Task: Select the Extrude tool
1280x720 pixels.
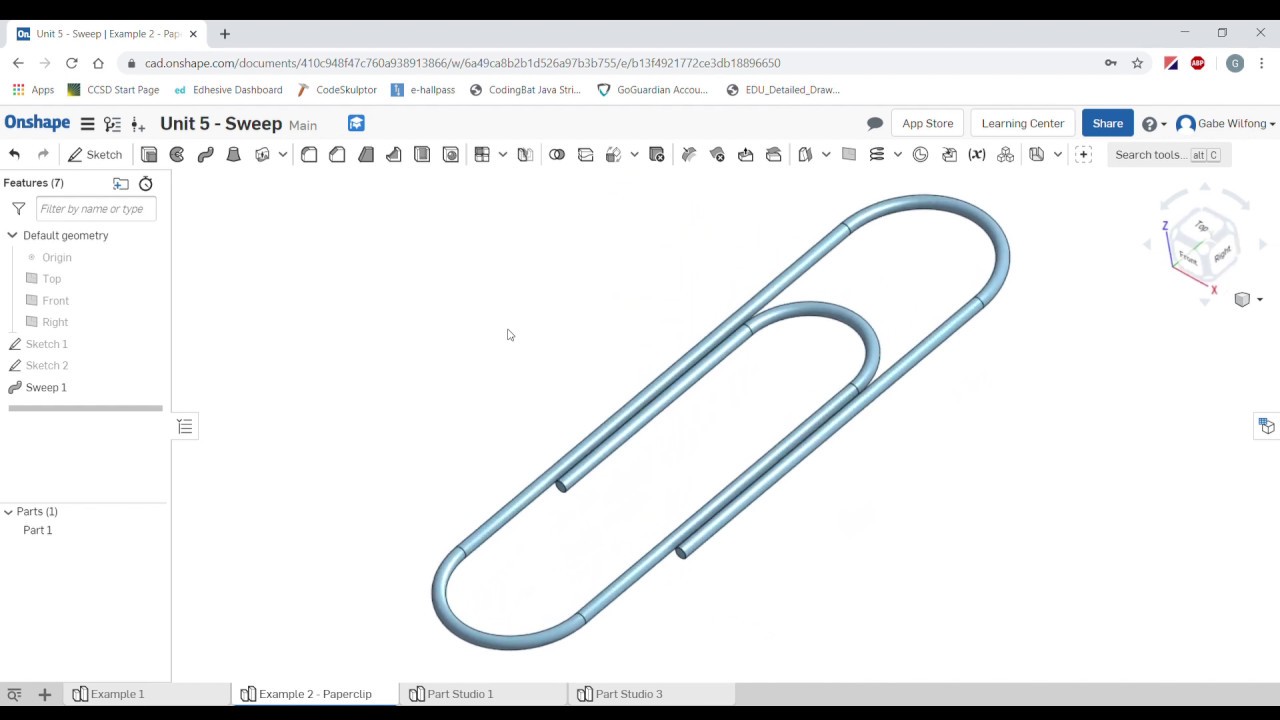Action: click(149, 154)
